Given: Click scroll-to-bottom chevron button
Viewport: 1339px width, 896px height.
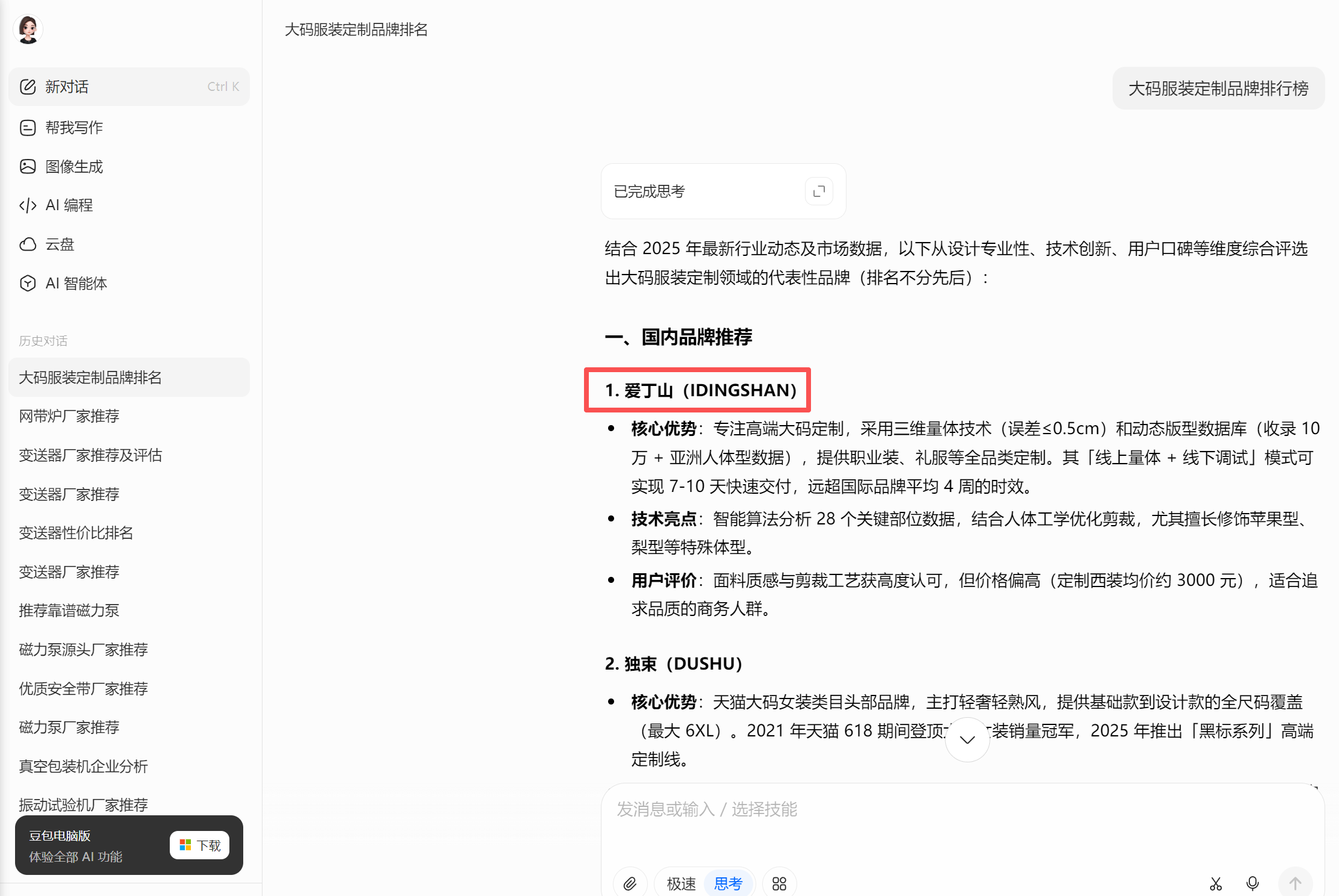Looking at the screenshot, I should tap(967, 739).
